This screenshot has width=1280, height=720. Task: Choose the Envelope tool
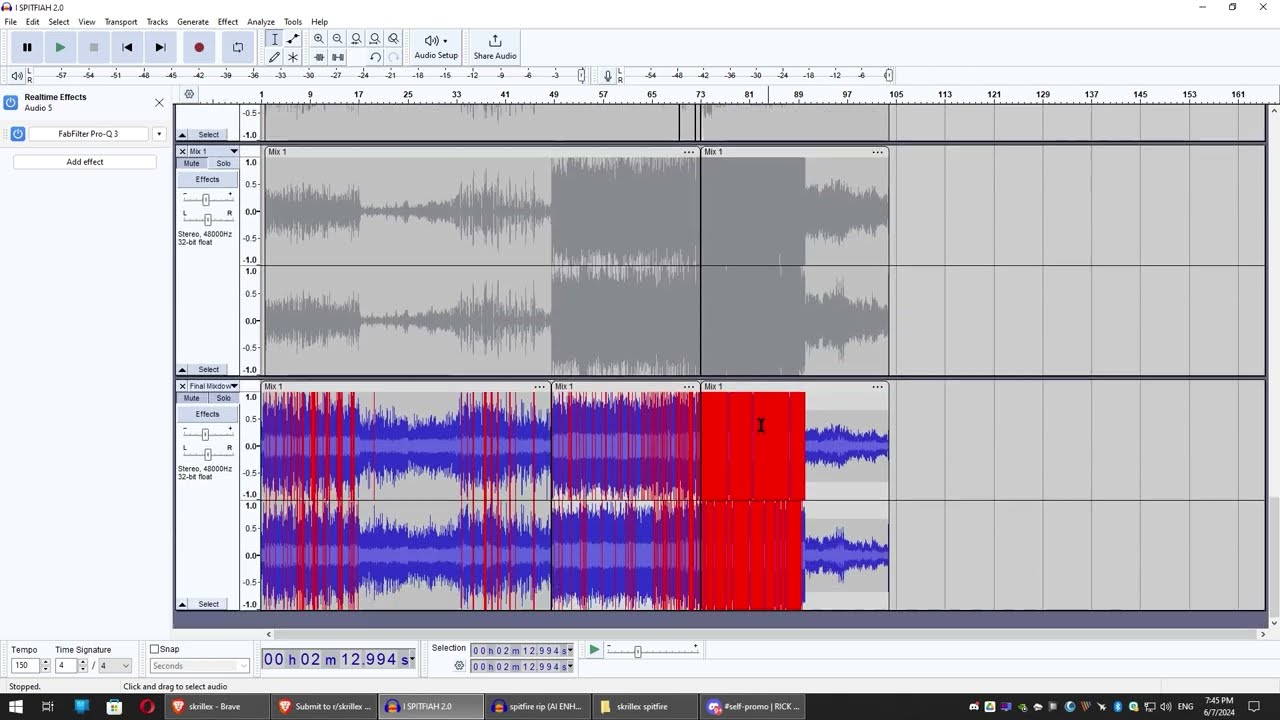point(293,39)
